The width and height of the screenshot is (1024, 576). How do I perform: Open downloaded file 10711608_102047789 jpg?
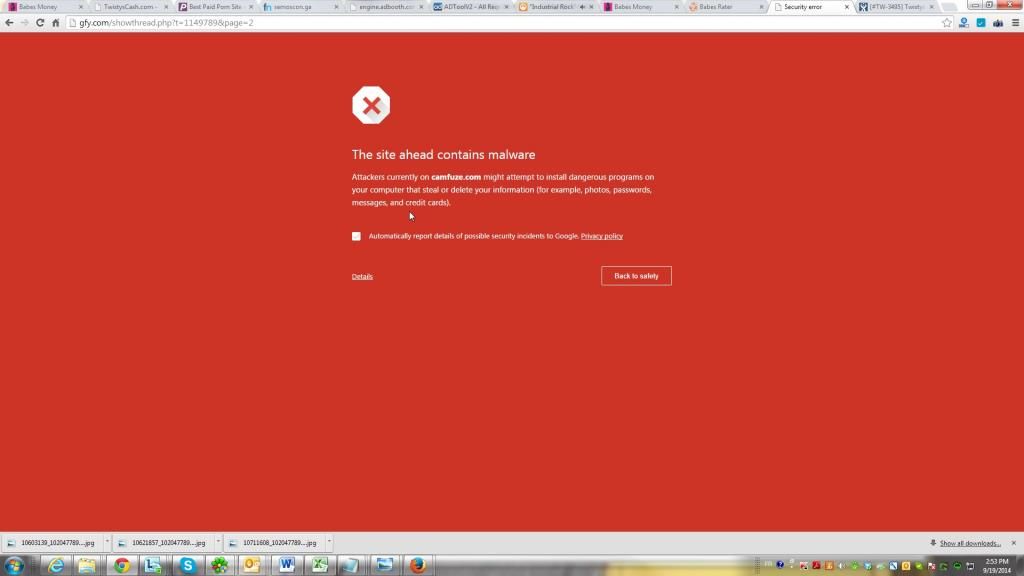pos(274,543)
